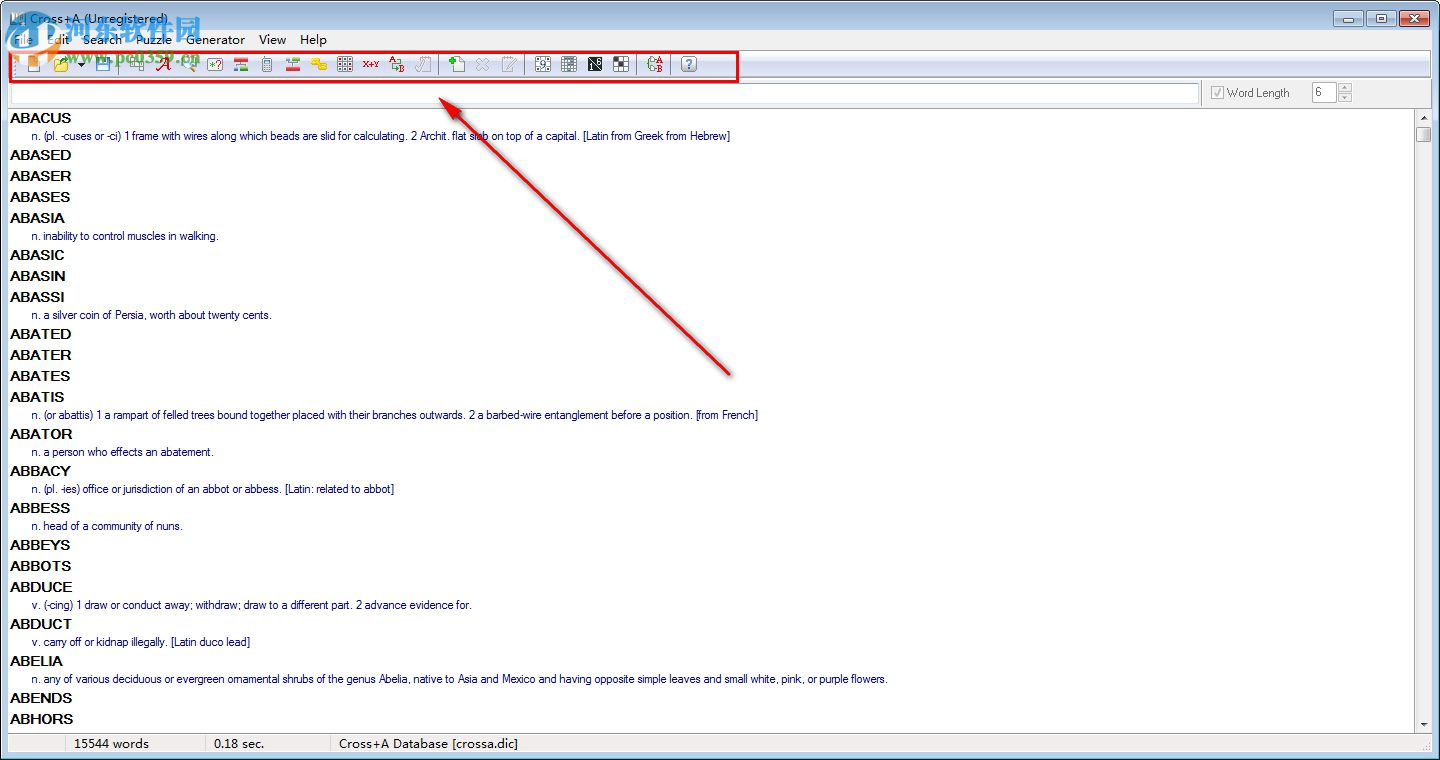The width and height of the screenshot is (1440, 760).
Task: Select the word ABHORS
Action: 42,719
